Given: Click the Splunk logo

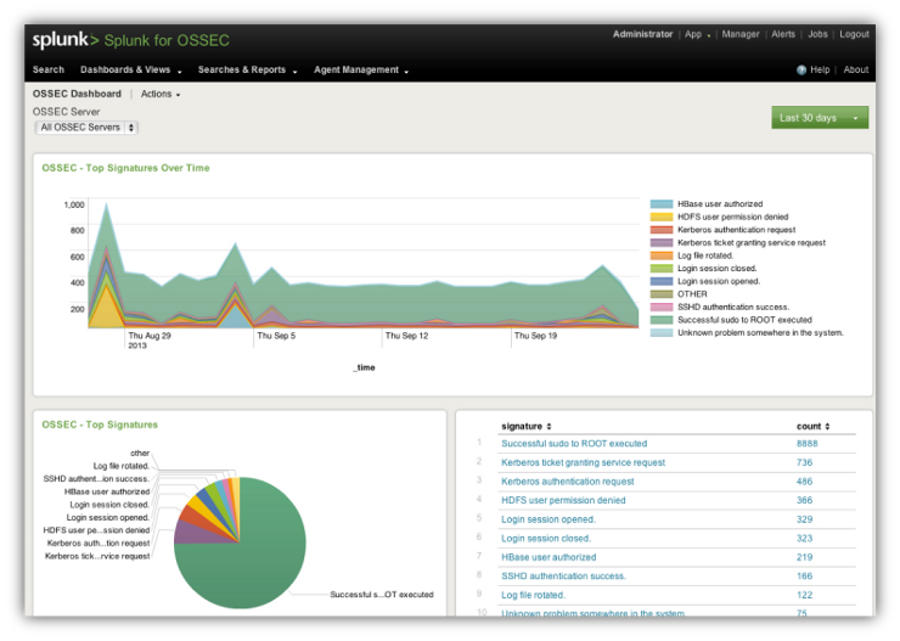Looking at the screenshot, I should click(x=65, y=40).
